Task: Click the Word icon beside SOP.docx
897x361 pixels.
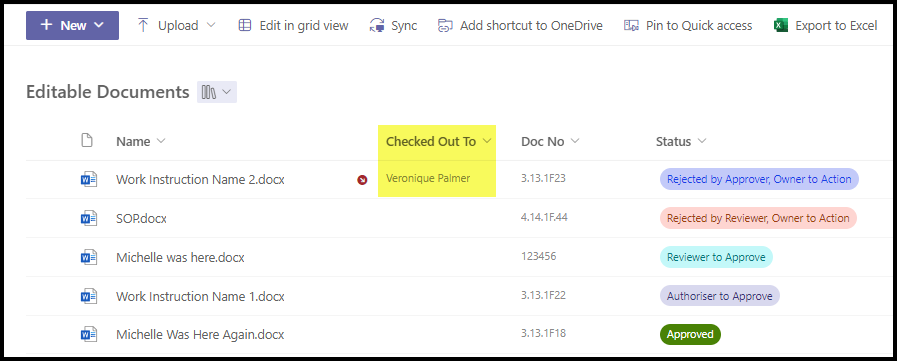Action: coord(89,218)
